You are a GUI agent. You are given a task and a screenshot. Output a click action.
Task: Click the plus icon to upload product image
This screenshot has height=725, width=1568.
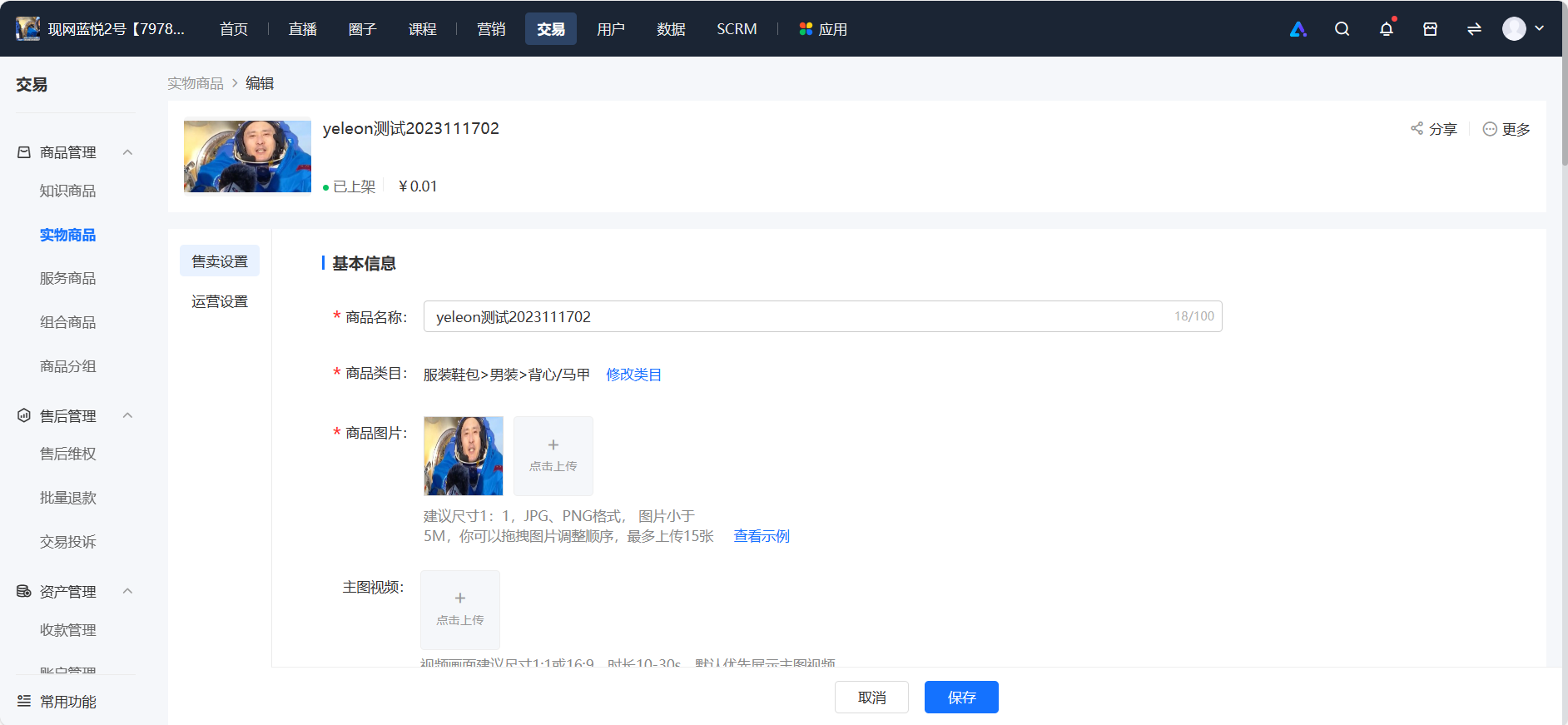click(x=553, y=445)
